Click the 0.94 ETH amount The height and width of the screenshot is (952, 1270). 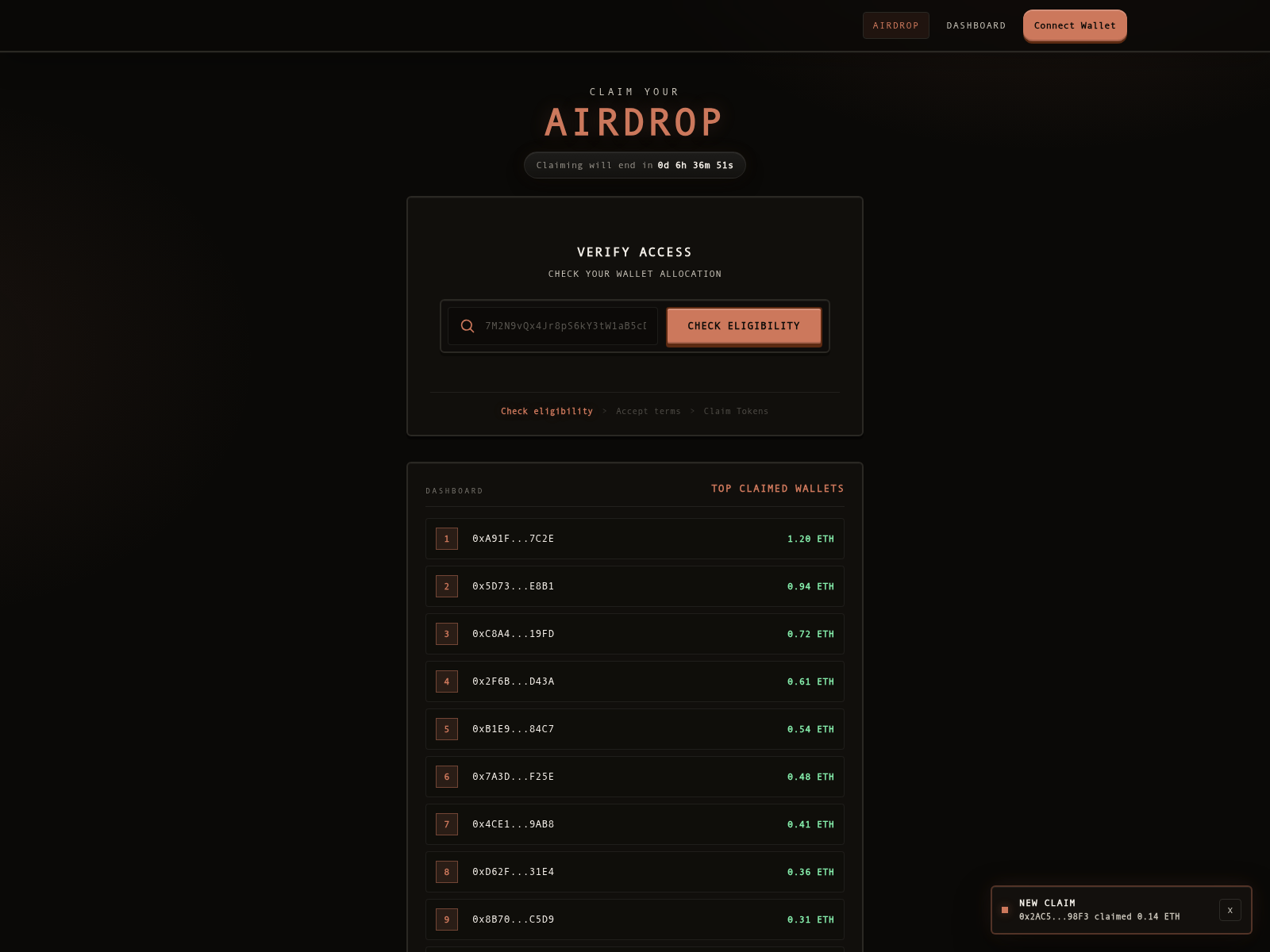(810, 586)
